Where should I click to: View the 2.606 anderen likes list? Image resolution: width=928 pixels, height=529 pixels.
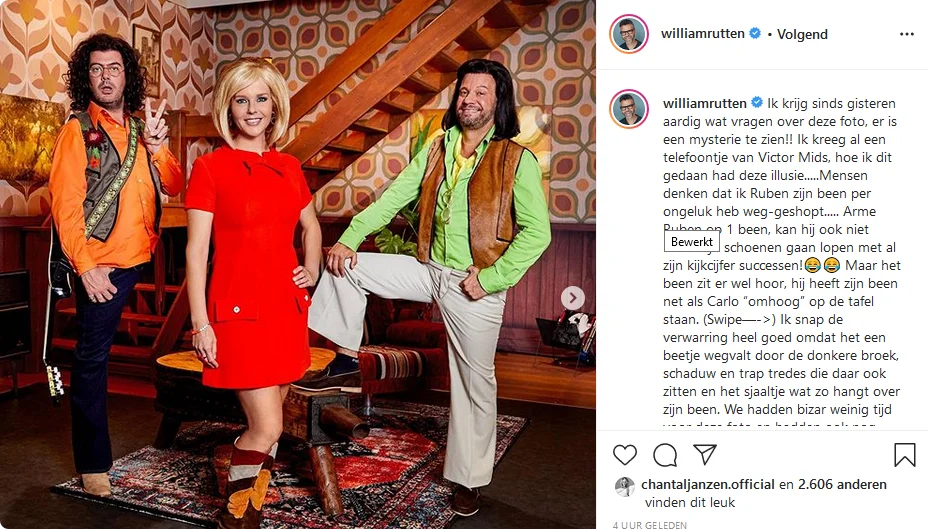point(842,485)
